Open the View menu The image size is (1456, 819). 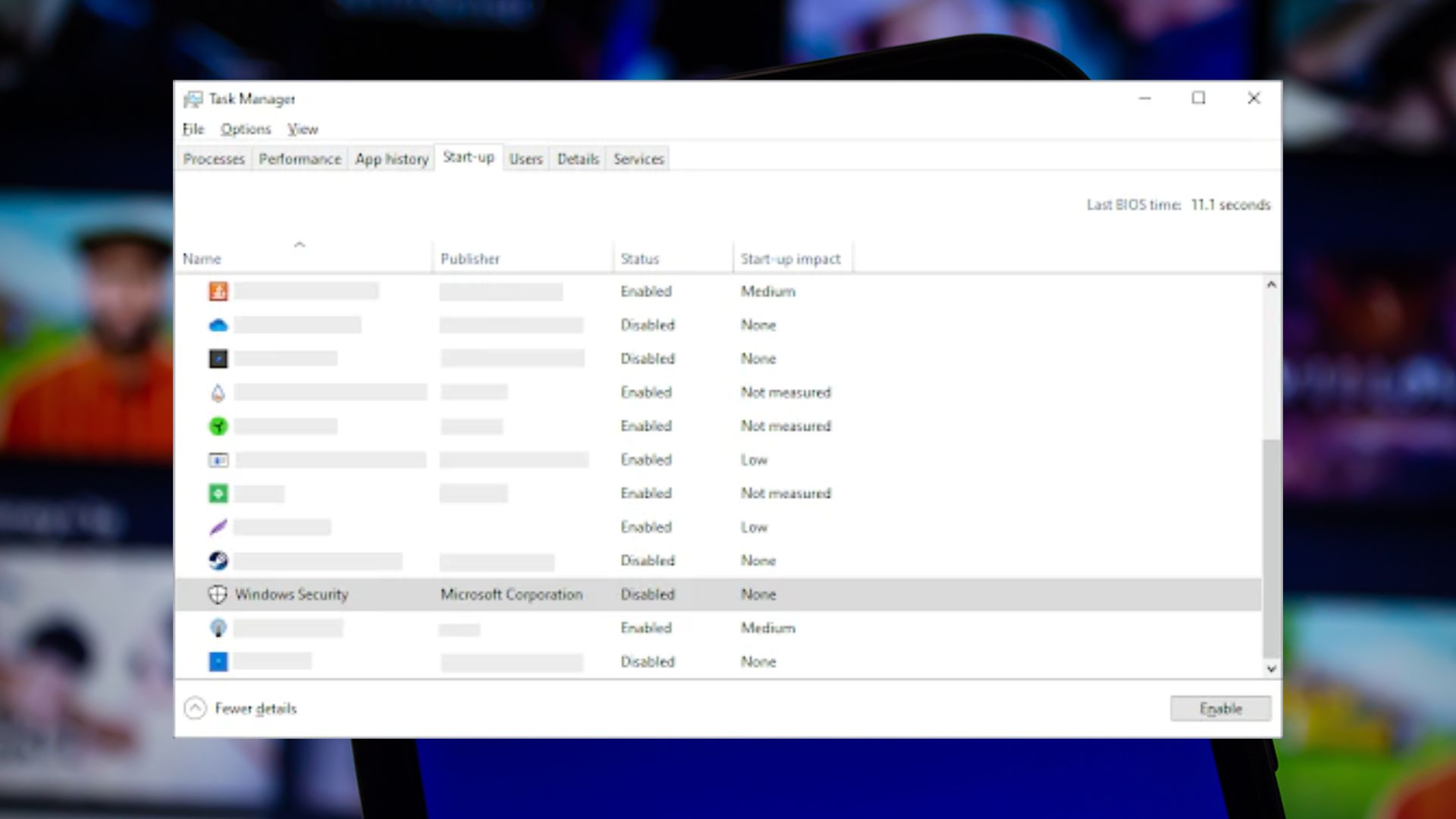click(303, 129)
